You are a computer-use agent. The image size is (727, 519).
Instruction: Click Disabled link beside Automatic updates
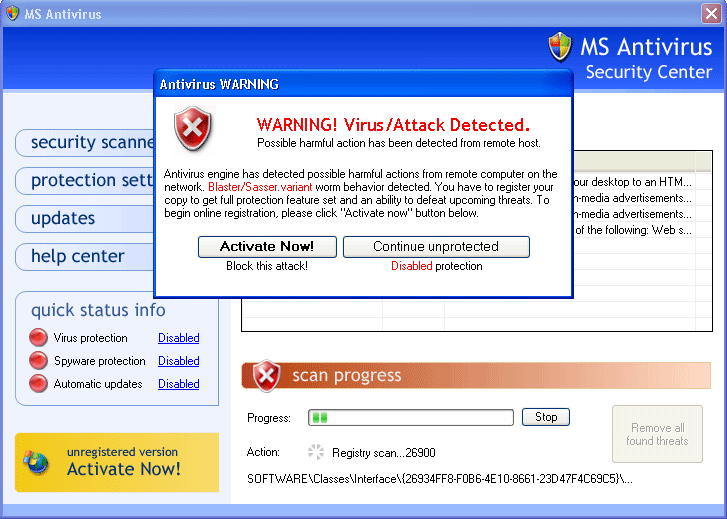click(x=178, y=384)
